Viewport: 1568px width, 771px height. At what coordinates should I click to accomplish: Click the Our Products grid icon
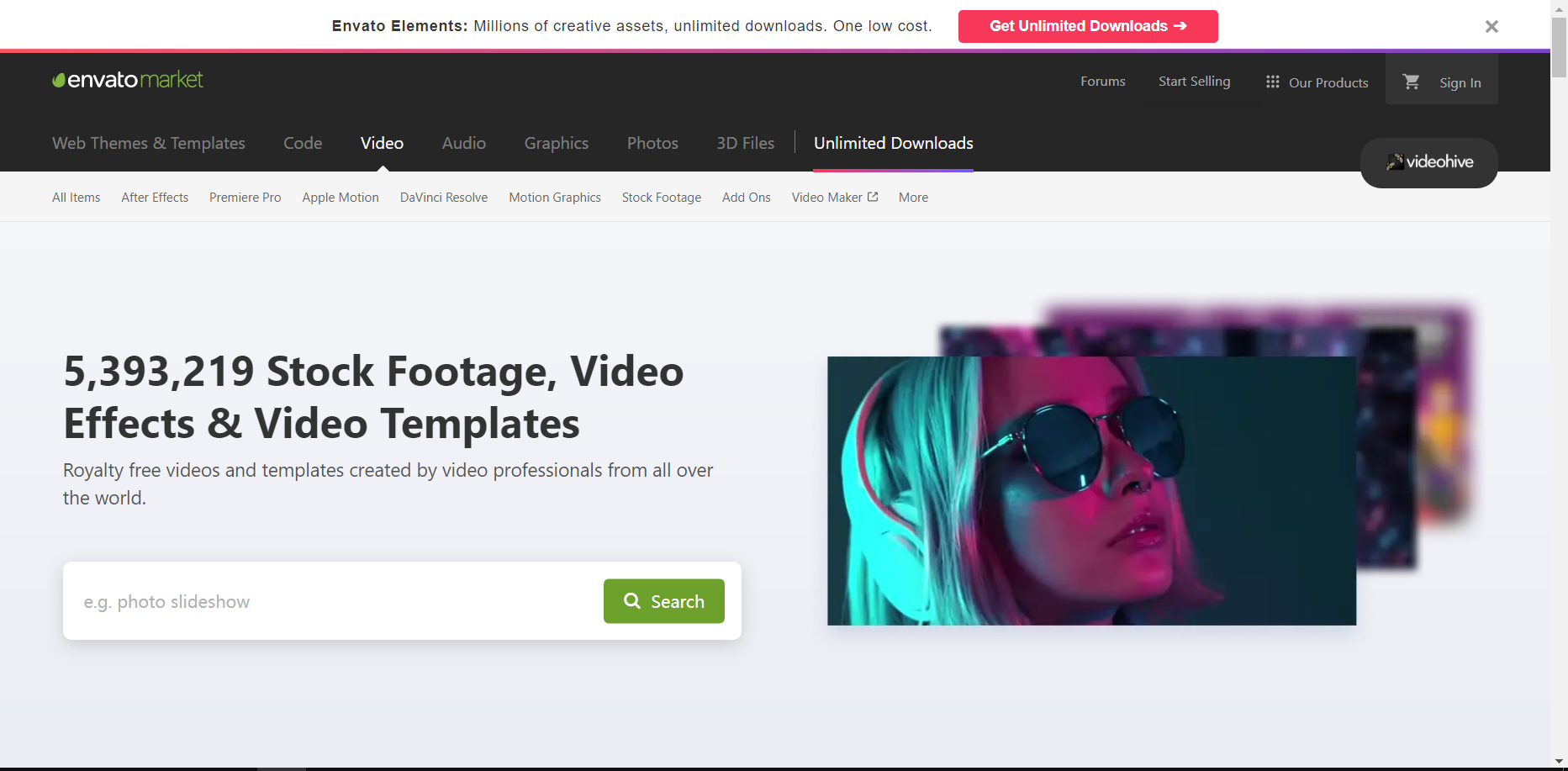[x=1272, y=82]
